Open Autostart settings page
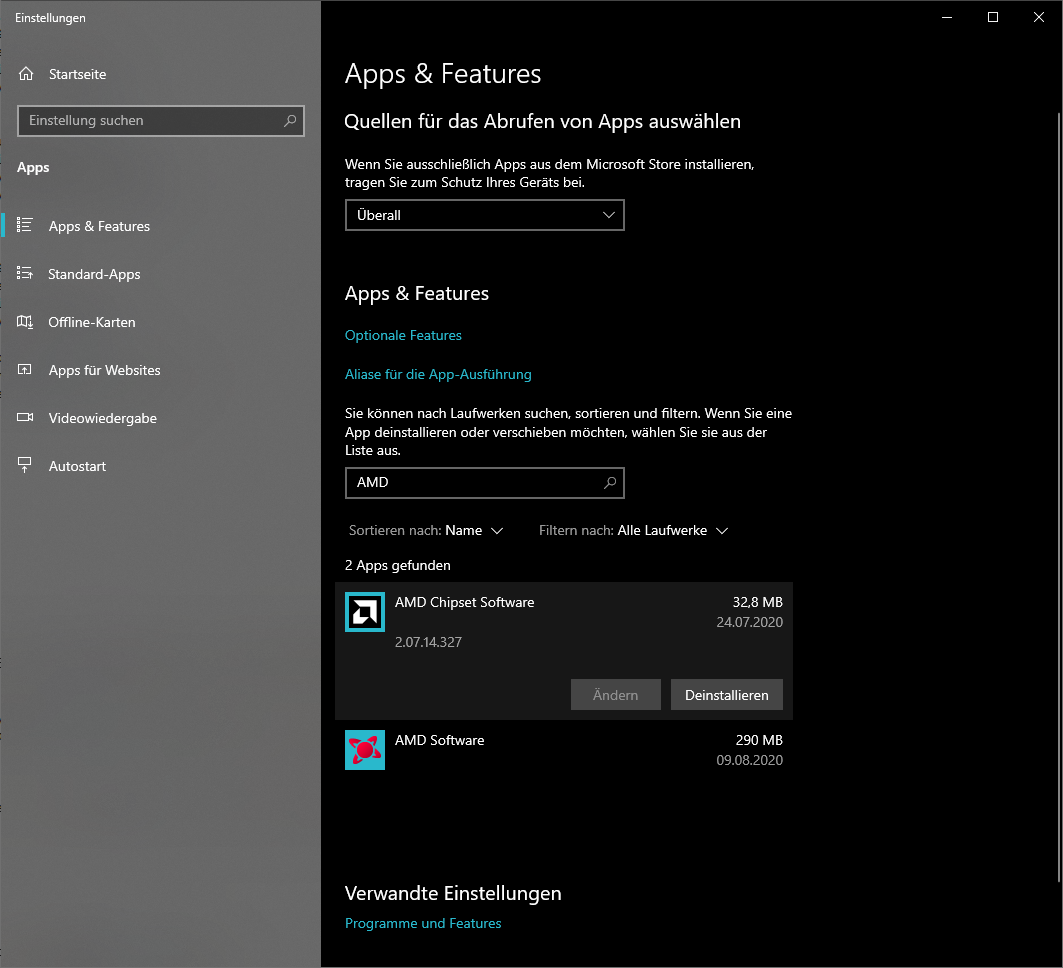 [77, 466]
